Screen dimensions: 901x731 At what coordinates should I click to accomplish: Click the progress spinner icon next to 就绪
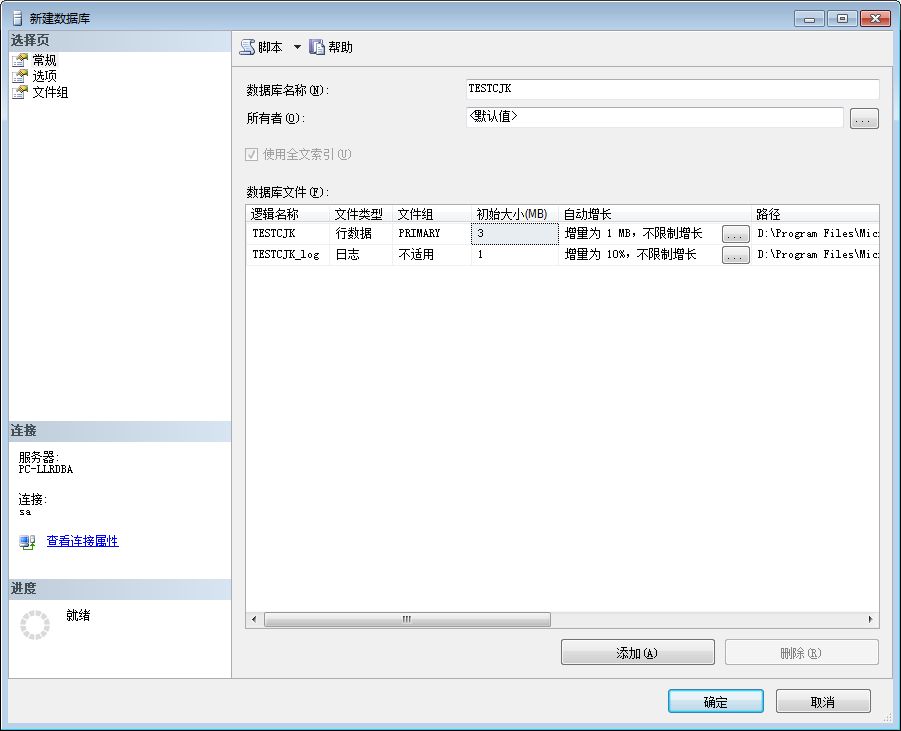[35, 625]
